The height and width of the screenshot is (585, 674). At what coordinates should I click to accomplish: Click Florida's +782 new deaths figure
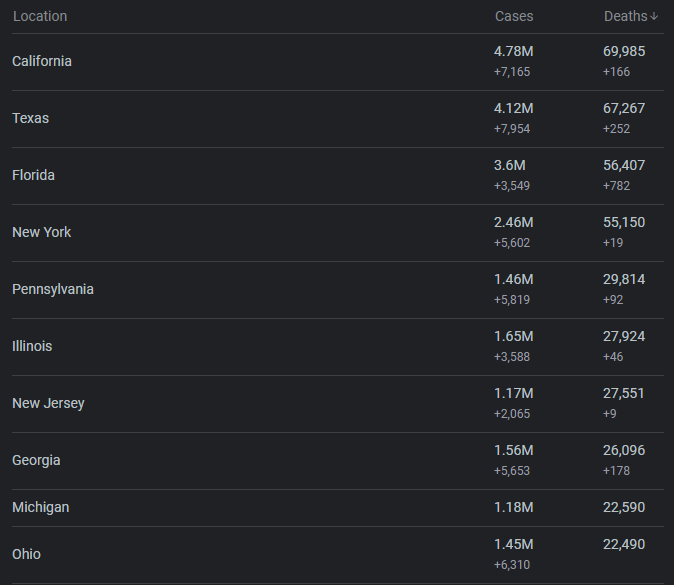(x=616, y=186)
